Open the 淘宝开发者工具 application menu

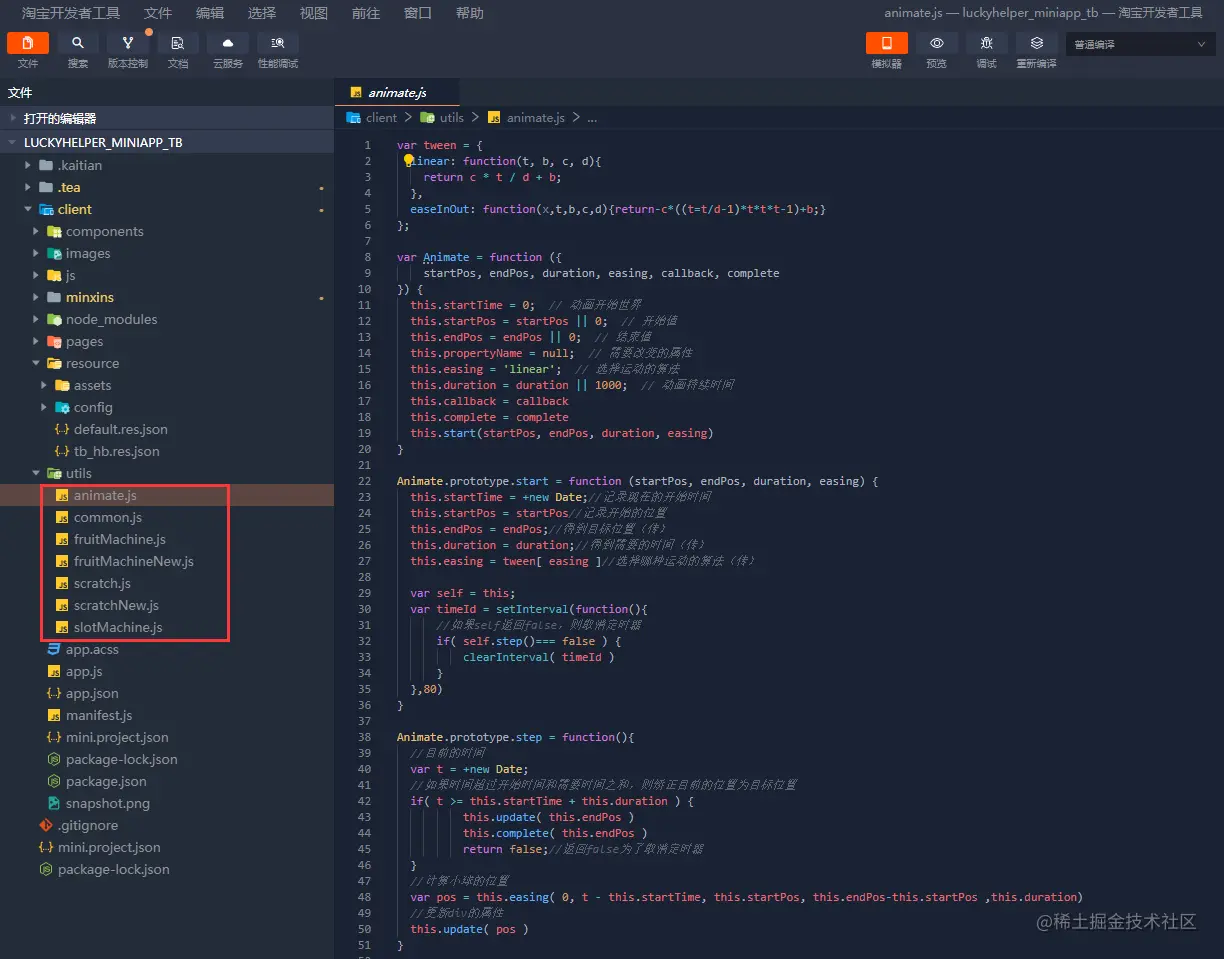[71, 13]
